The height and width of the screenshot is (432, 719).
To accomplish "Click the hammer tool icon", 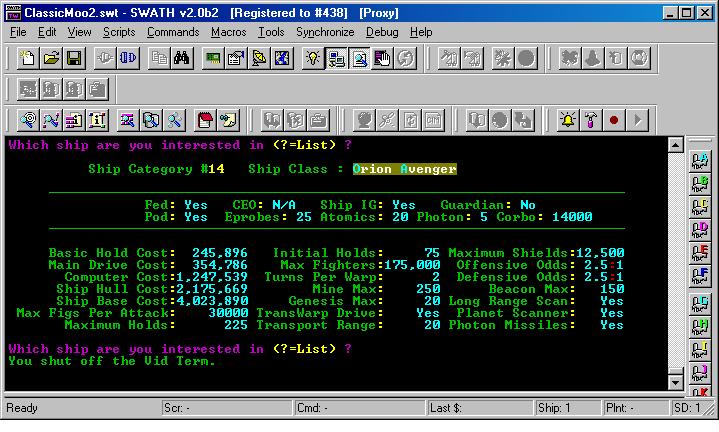I will point(590,121).
